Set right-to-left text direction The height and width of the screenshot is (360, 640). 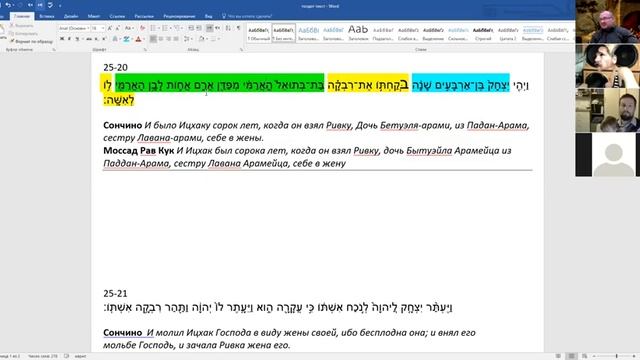coord(218,28)
